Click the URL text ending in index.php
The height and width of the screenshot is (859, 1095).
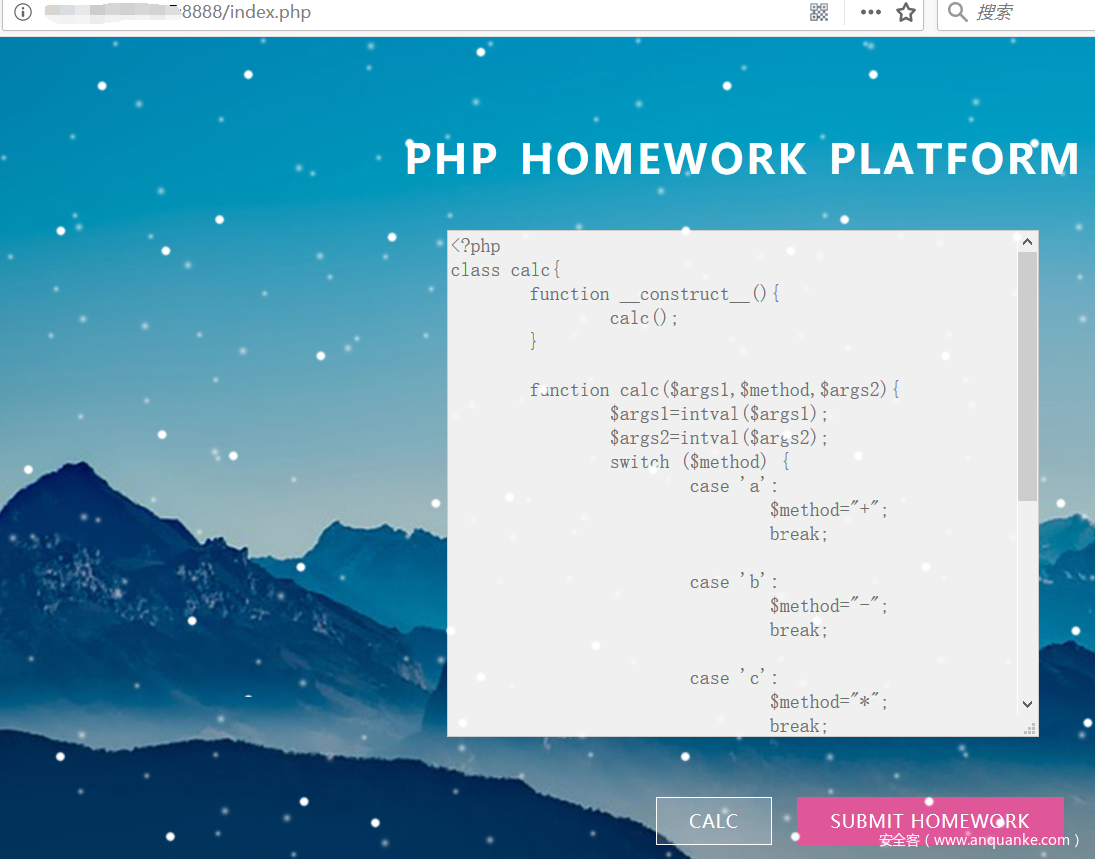pos(246,12)
